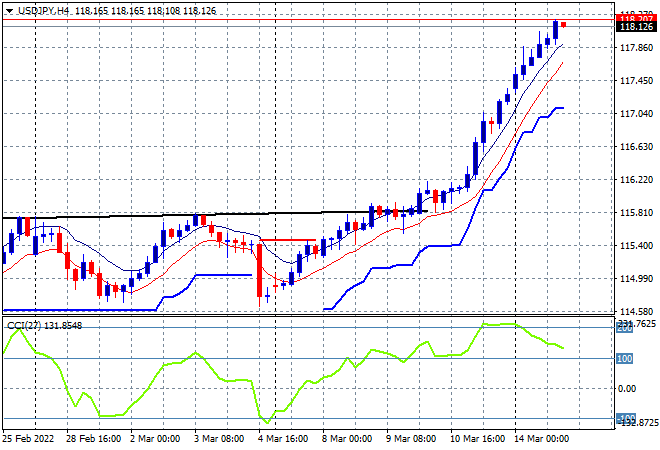The image size is (660, 450).
Task: Select the black trendline near 115.810
Action: pyautogui.click(x=215, y=215)
